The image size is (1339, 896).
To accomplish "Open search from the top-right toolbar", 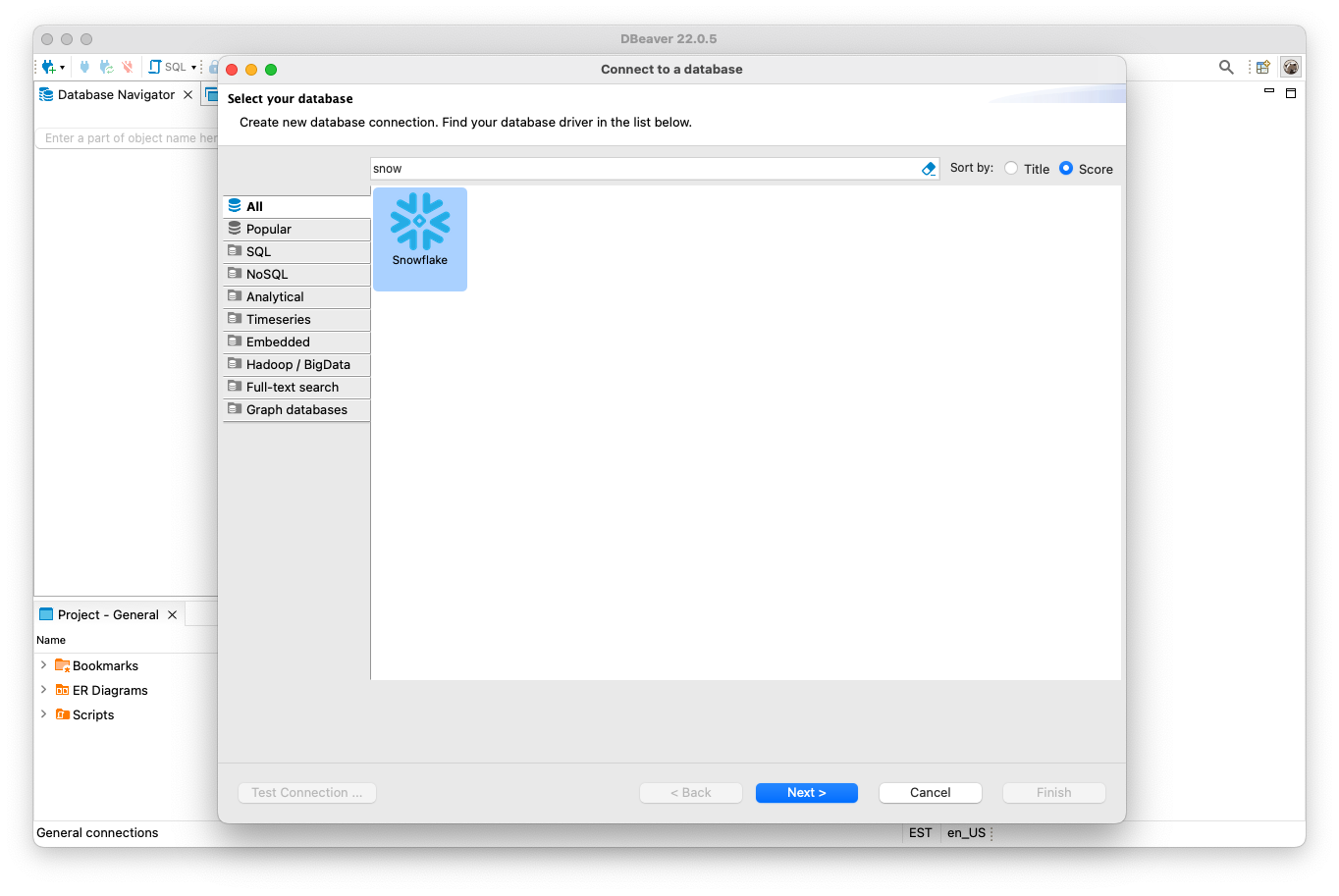I will tap(1225, 67).
